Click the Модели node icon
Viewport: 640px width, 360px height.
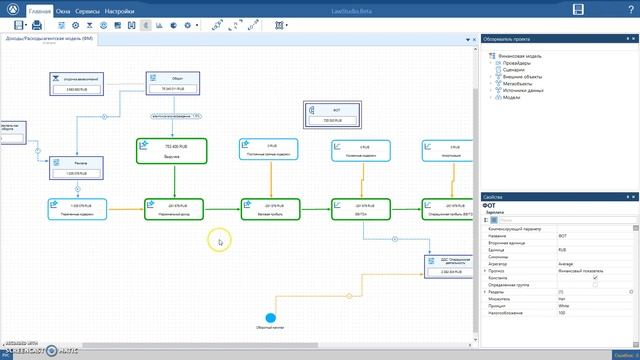(498, 97)
